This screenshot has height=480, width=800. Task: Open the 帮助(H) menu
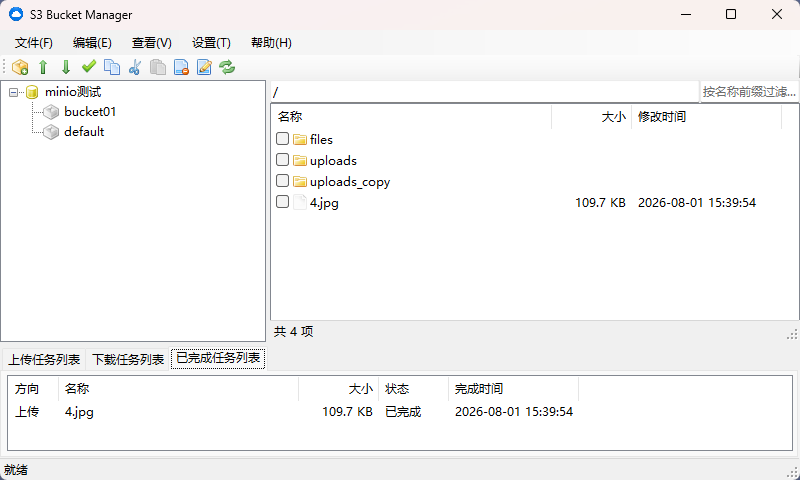point(271,43)
